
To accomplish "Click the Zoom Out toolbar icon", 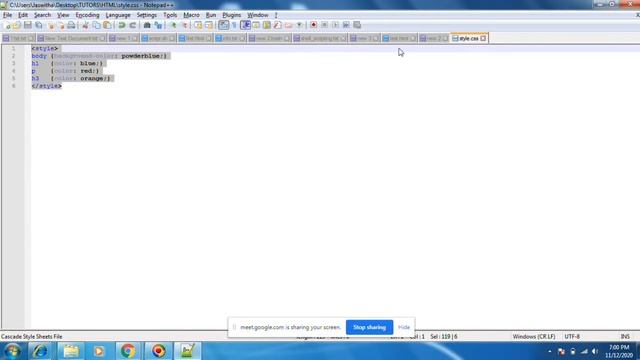I will click(x=184, y=25).
